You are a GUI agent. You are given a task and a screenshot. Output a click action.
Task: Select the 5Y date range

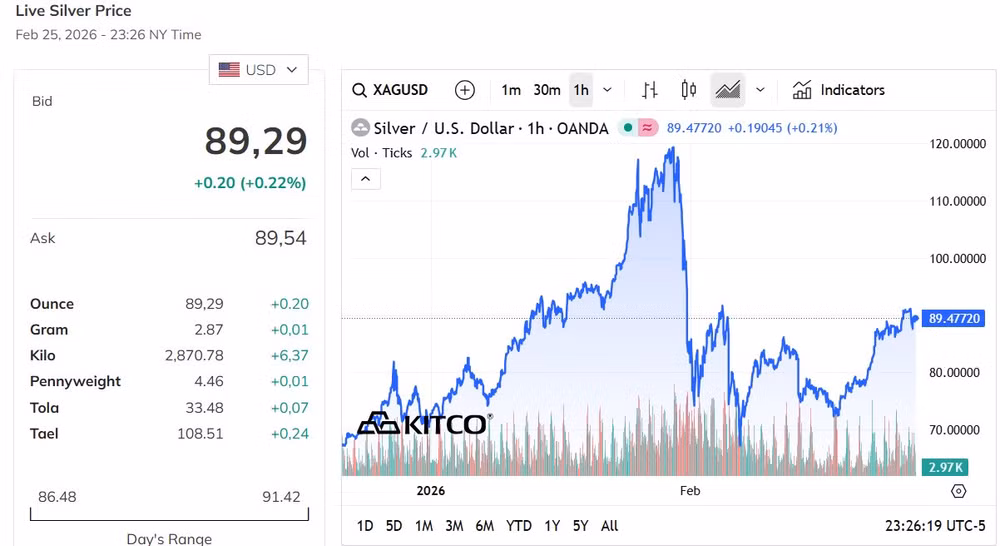click(581, 526)
